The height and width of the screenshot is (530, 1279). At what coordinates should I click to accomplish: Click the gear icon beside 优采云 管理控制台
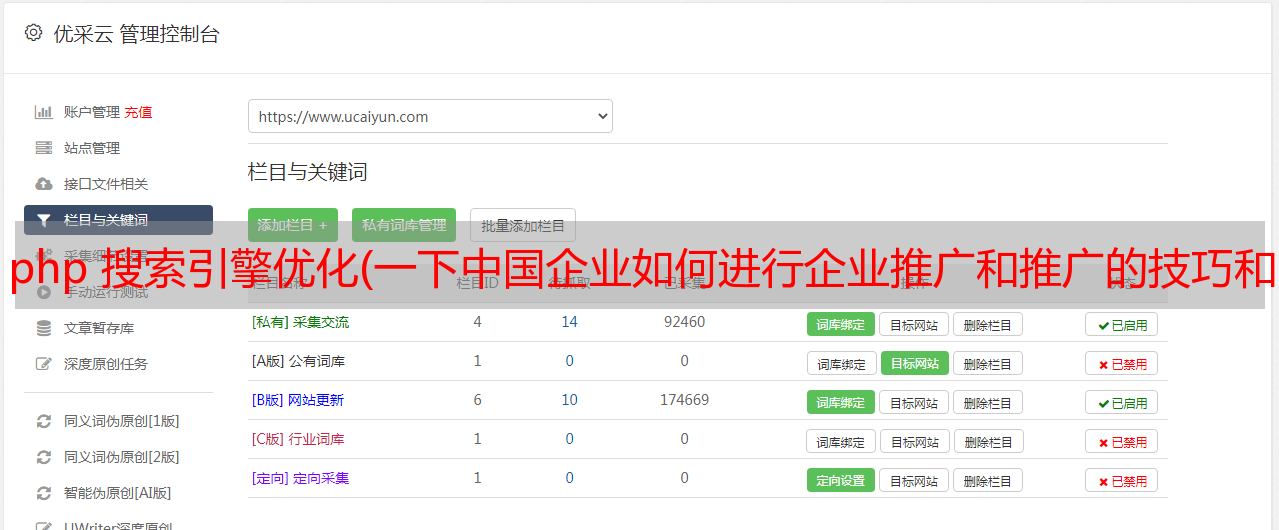(33, 33)
